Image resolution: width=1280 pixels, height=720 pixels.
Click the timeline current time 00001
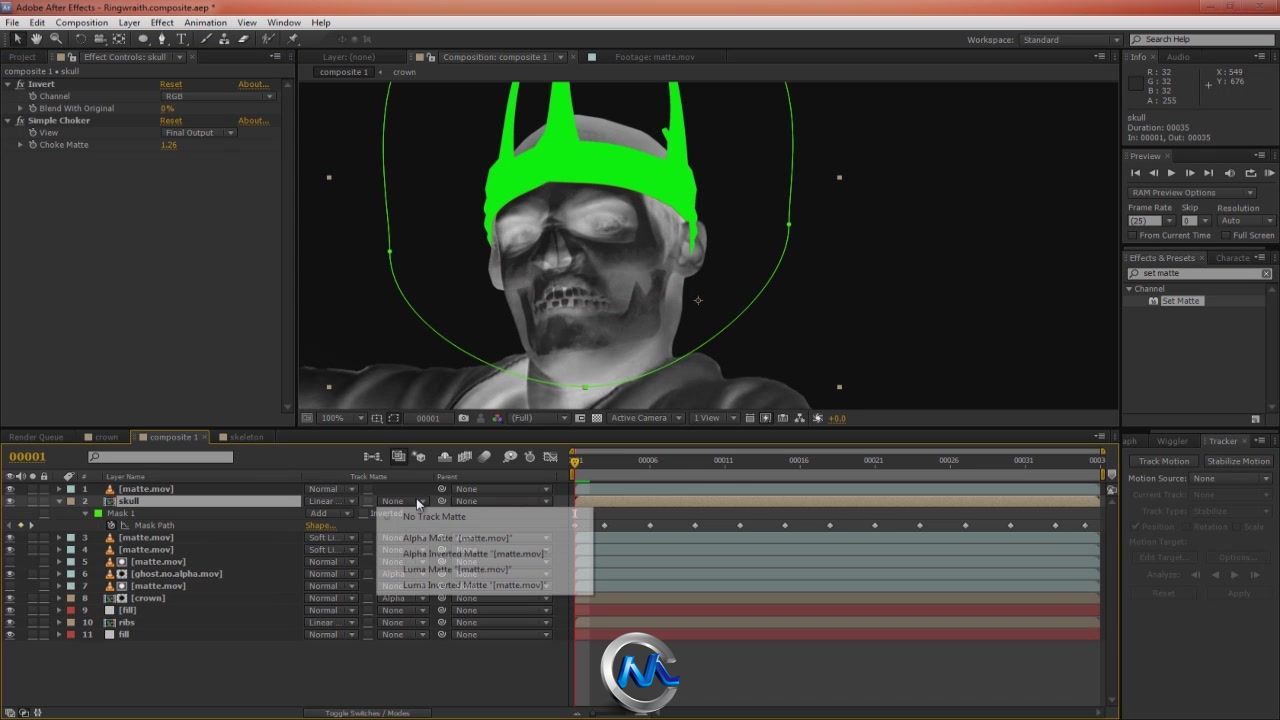27,457
